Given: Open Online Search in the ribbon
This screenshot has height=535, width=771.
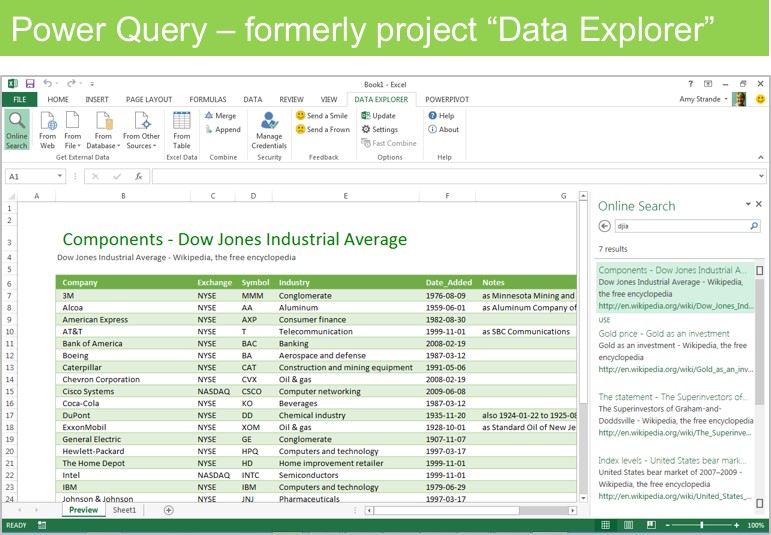Looking at the screenshot, I should (x=17, y=130).
